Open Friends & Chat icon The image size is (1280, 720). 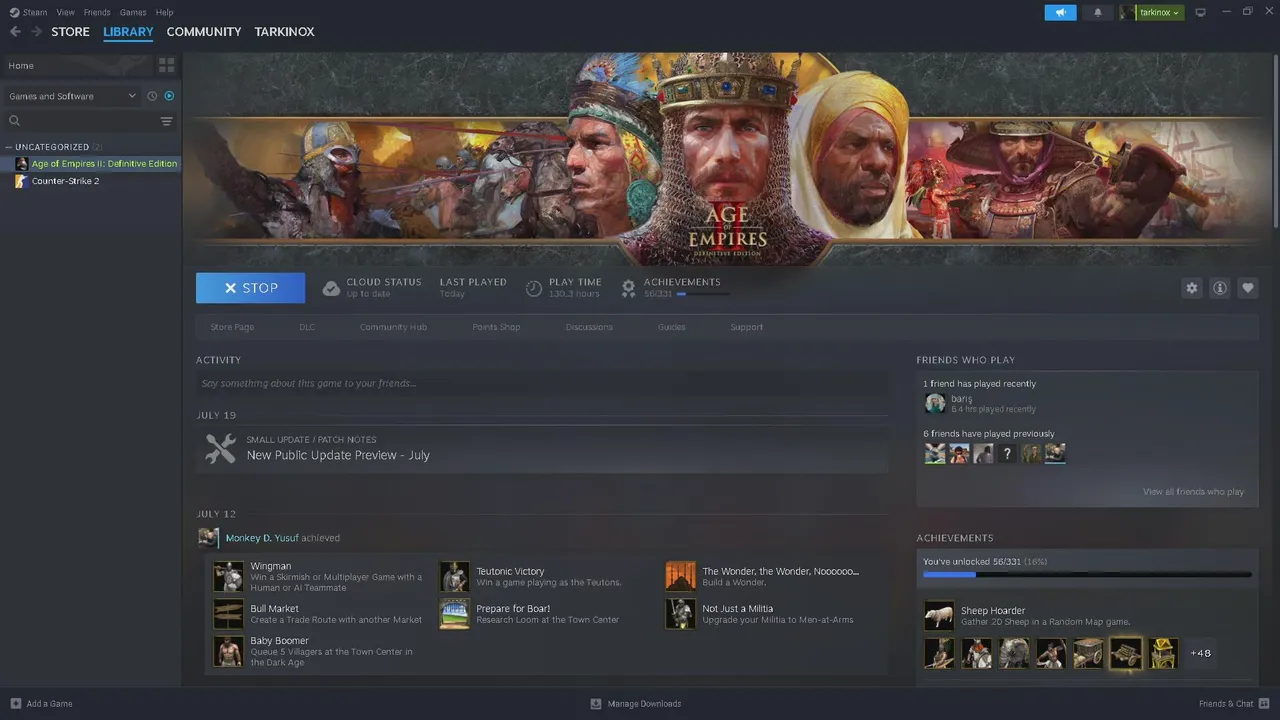click(1263, 703)
